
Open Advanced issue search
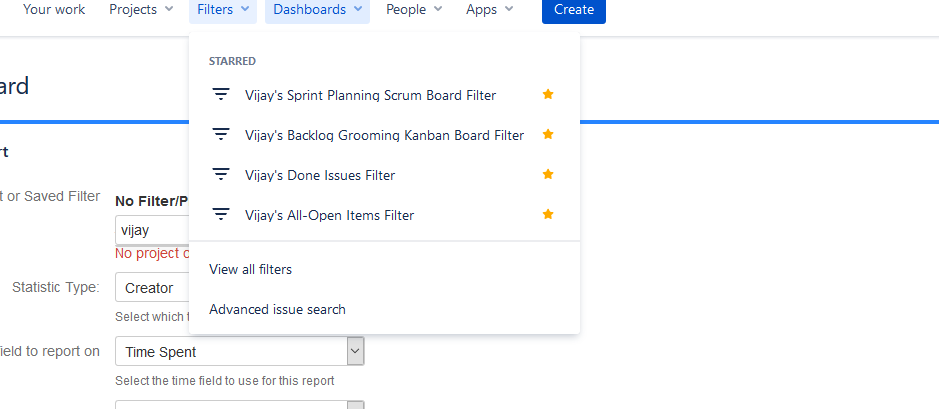coord(277,309)
